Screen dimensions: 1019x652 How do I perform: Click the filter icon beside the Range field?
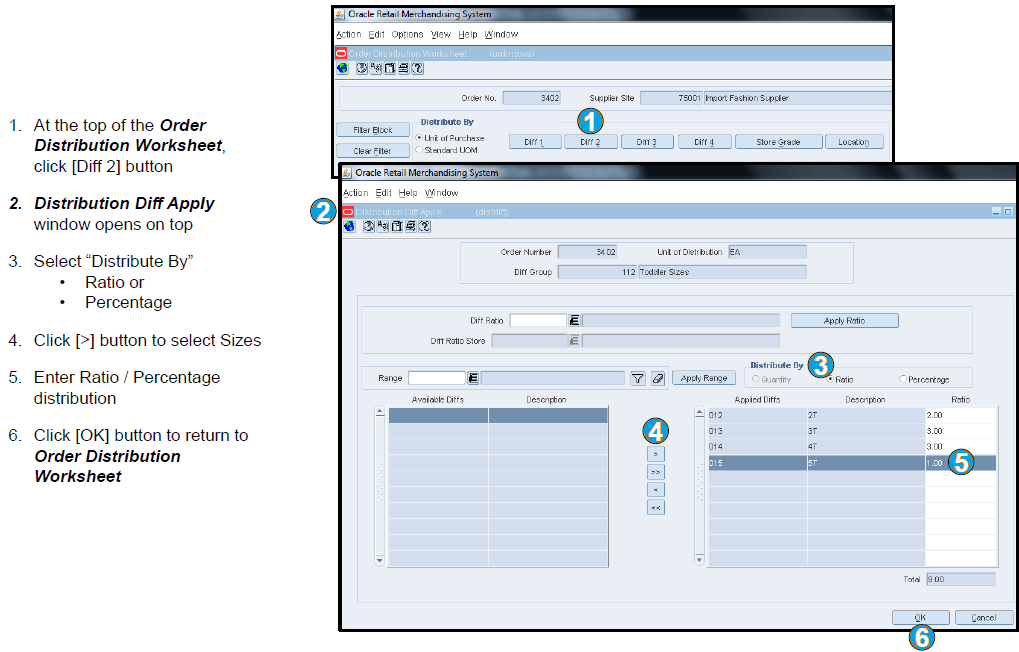pyautogui.click(x=639, y=377)
